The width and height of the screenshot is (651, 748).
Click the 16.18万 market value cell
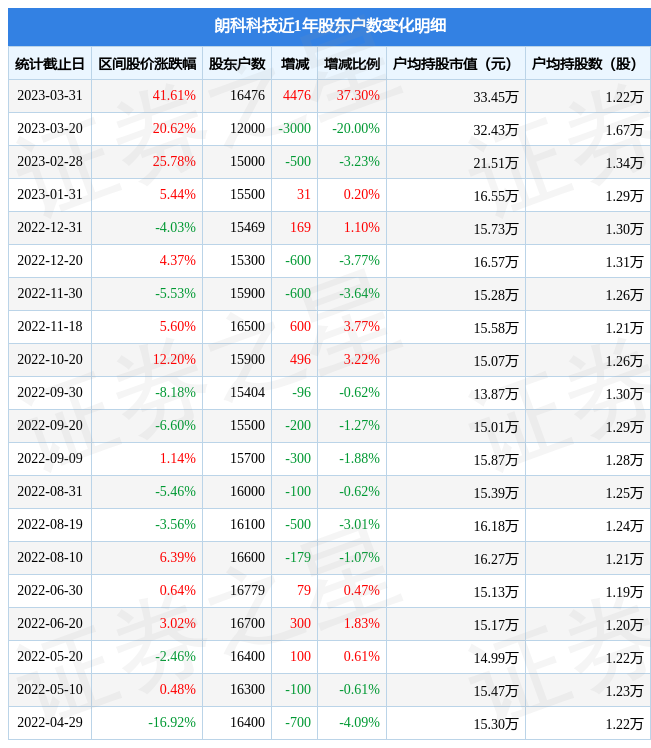point(496,526)
